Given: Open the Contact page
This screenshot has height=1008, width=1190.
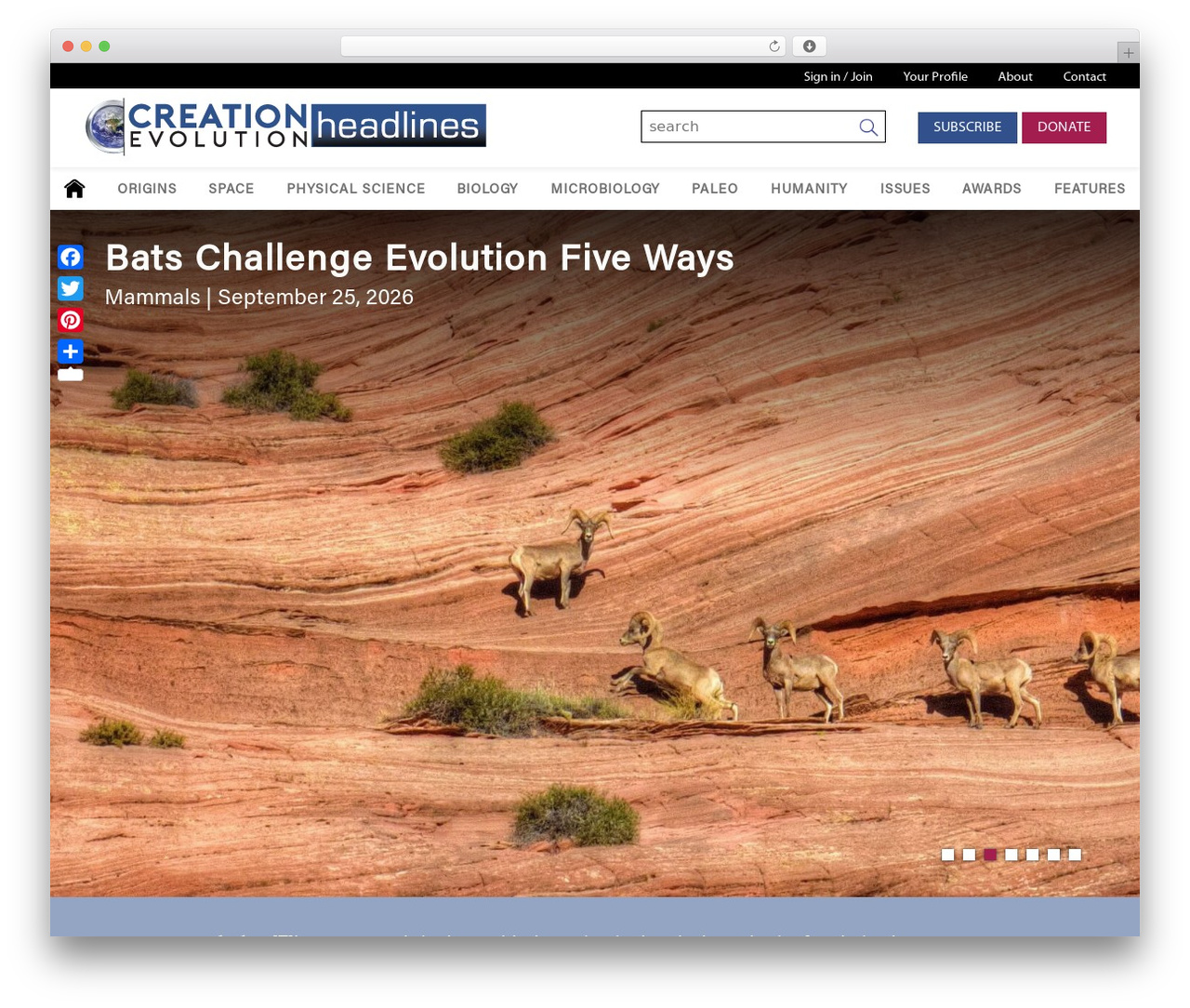Looking at the screenshot, I should click(x=1084, y=76).
